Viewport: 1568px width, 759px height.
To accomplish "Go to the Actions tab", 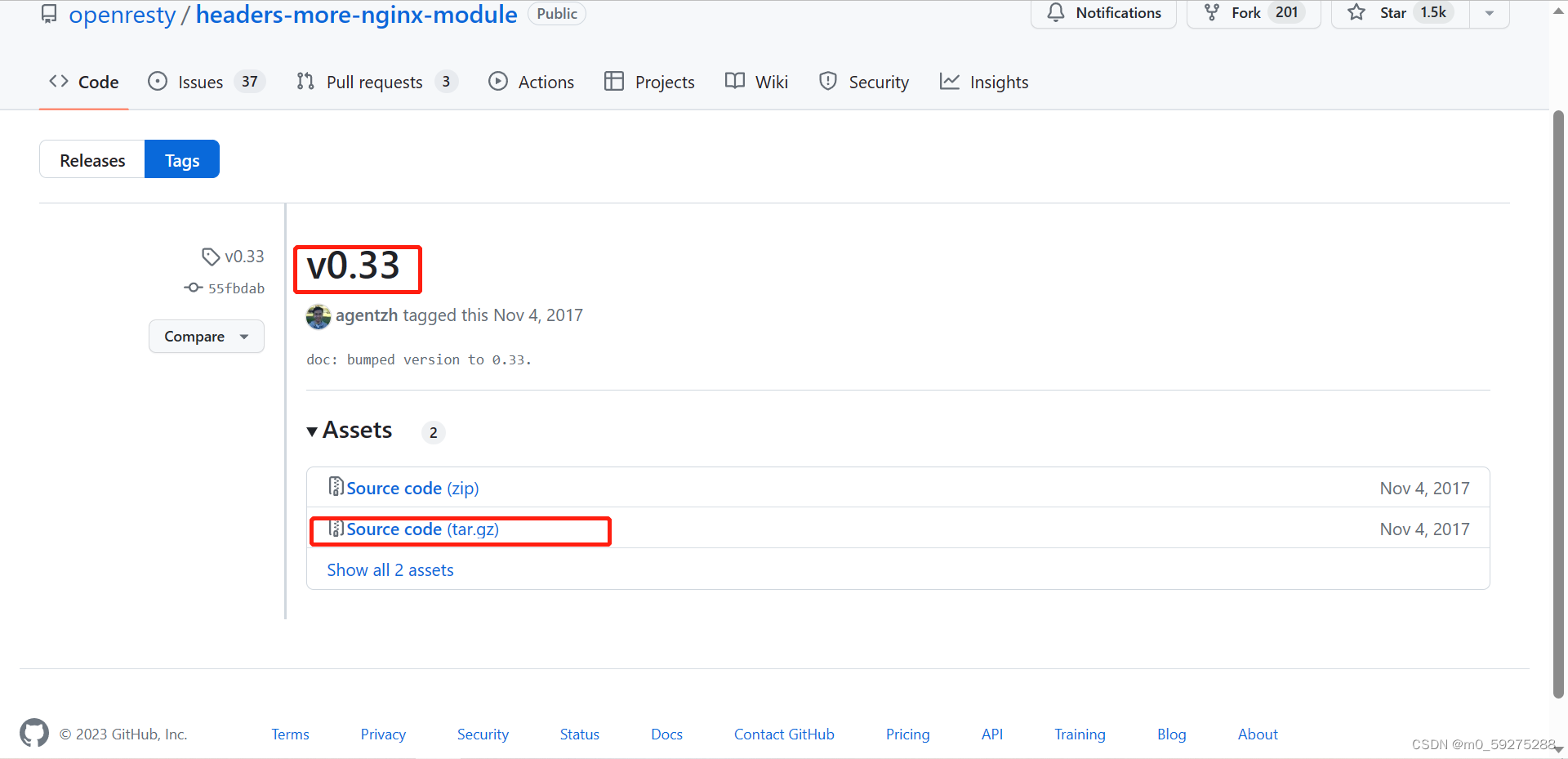I will pos(532,82).
